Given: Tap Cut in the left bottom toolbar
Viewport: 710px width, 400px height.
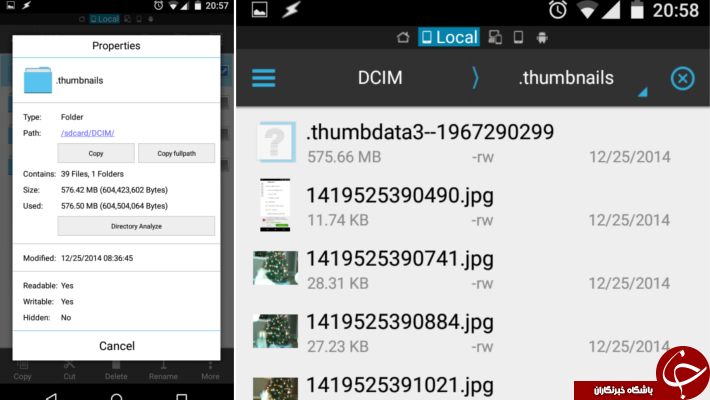Looking at the screenshot, I should (x=69, y=371).
